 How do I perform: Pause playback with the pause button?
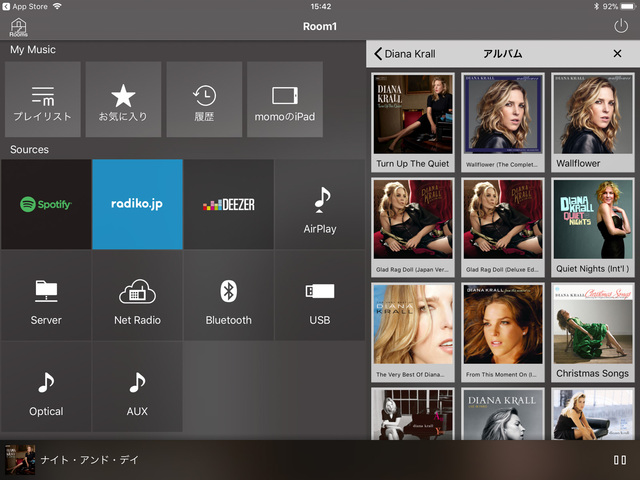point(620,460)
